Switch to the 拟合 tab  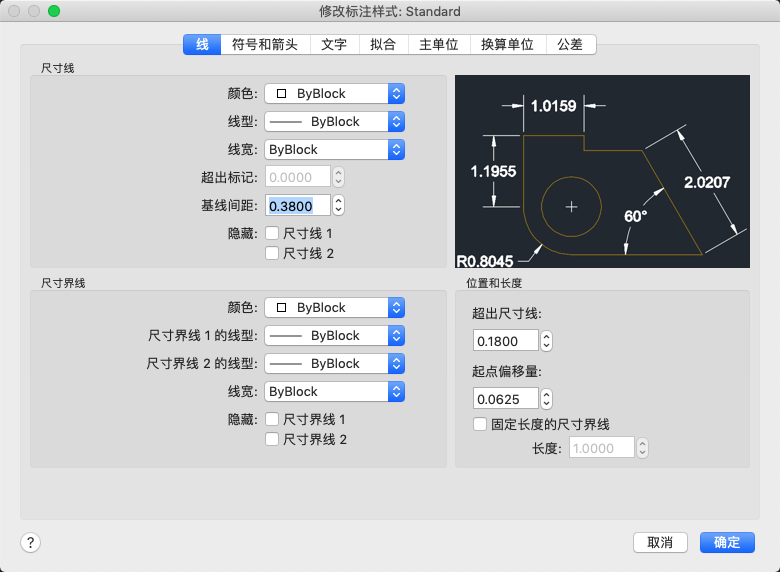[383, 45]
